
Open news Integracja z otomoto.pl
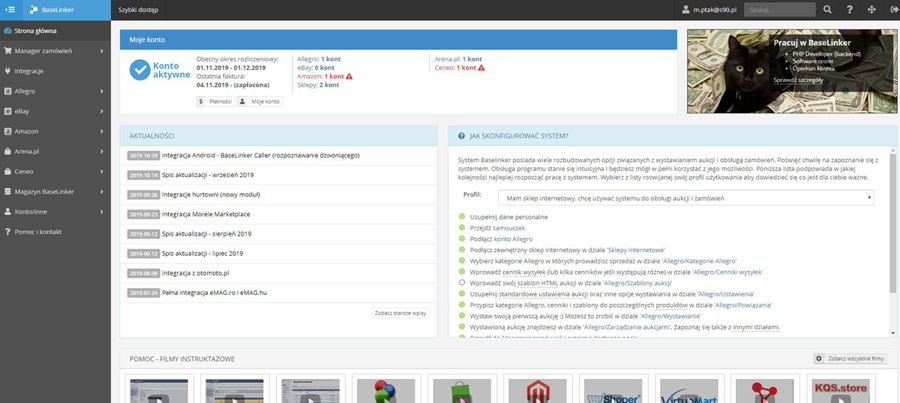(196, 273)
